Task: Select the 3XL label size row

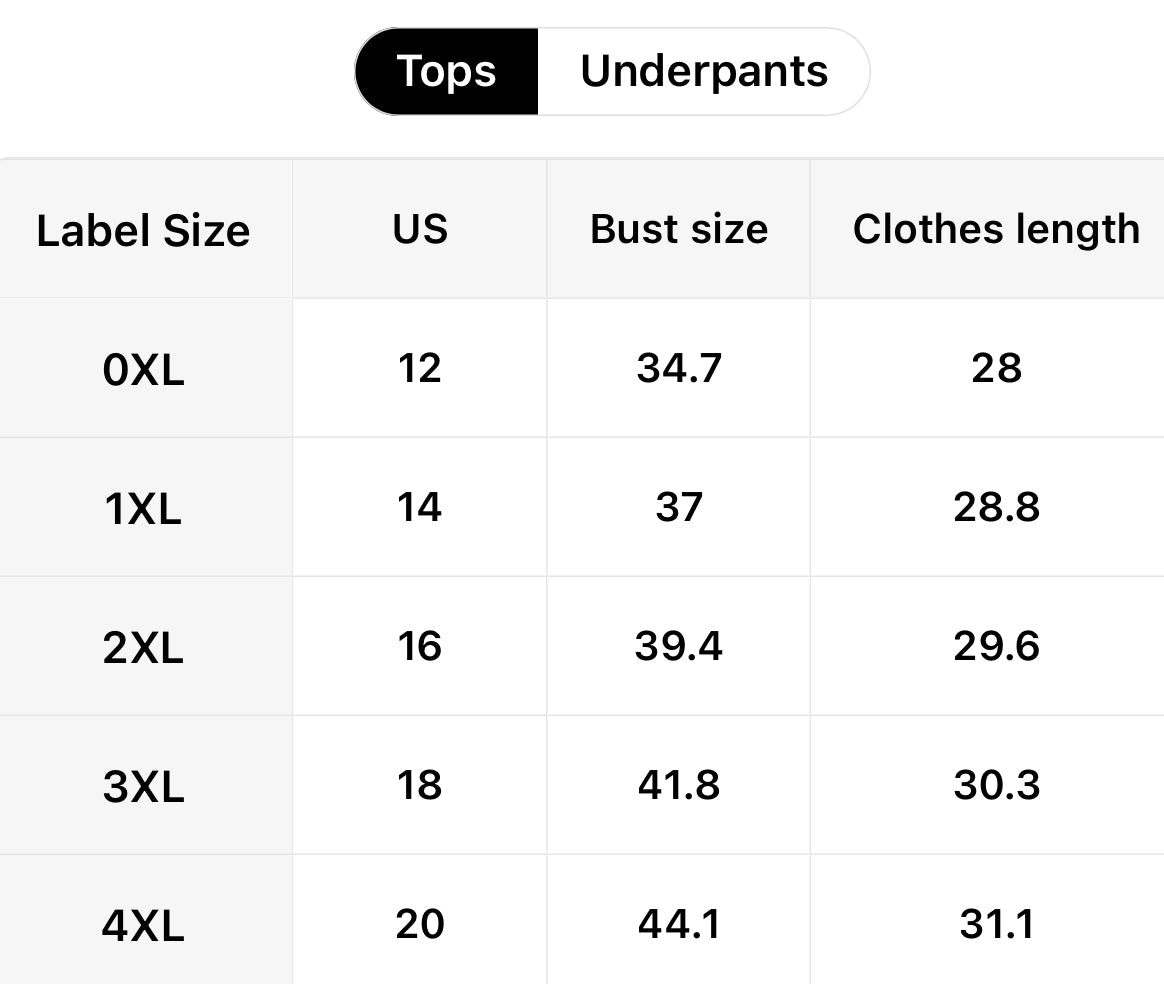Action: (143, 789)
